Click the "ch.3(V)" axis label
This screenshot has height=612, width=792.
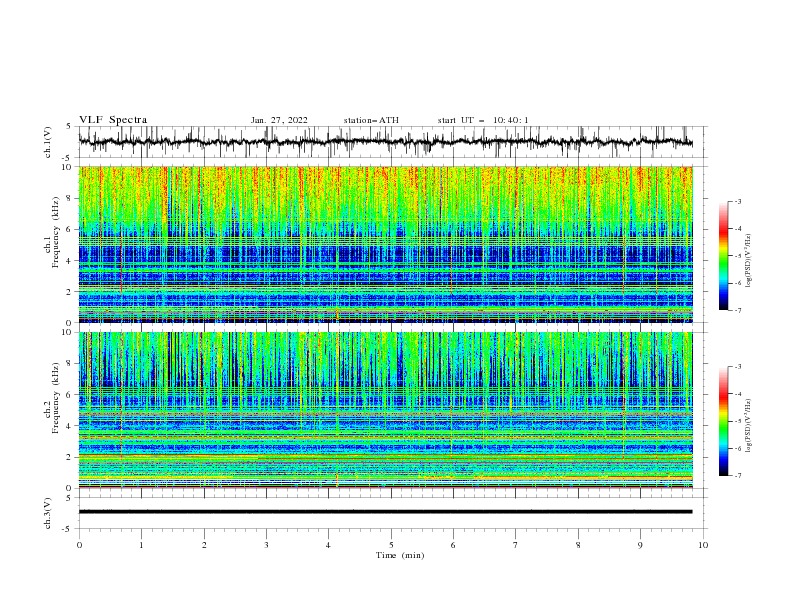tap(48, 513)
